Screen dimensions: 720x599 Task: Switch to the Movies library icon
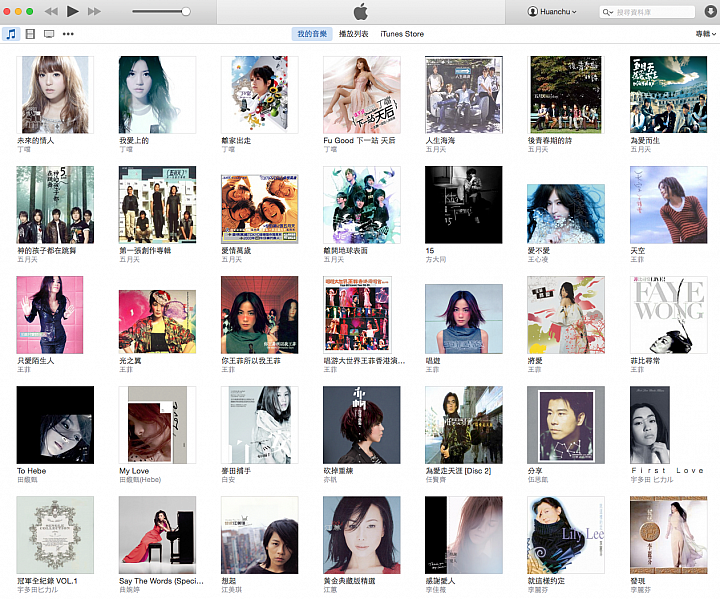click(x=30, y=34)
